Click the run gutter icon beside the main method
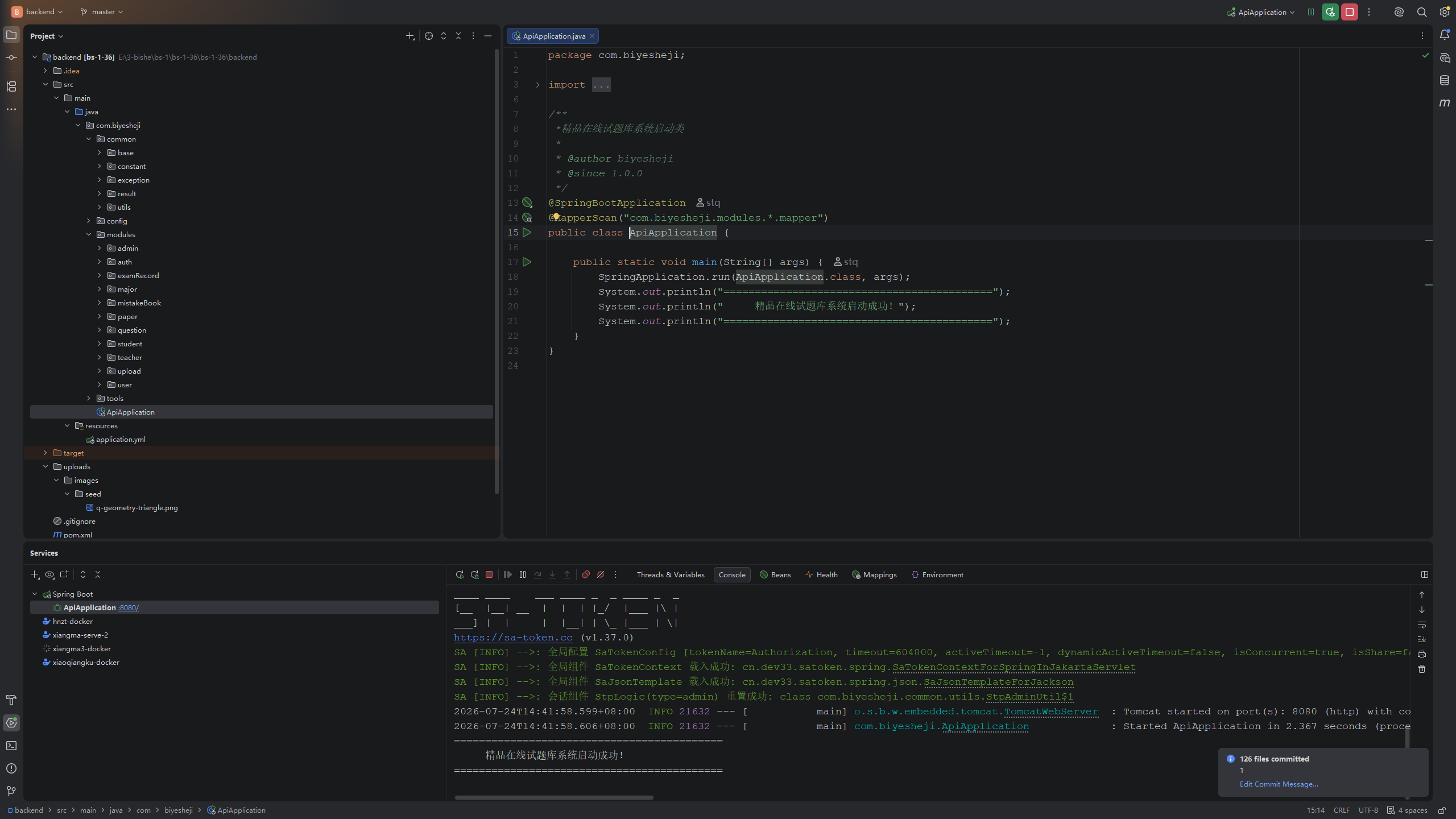The image size is (1456, 819). 527,262
